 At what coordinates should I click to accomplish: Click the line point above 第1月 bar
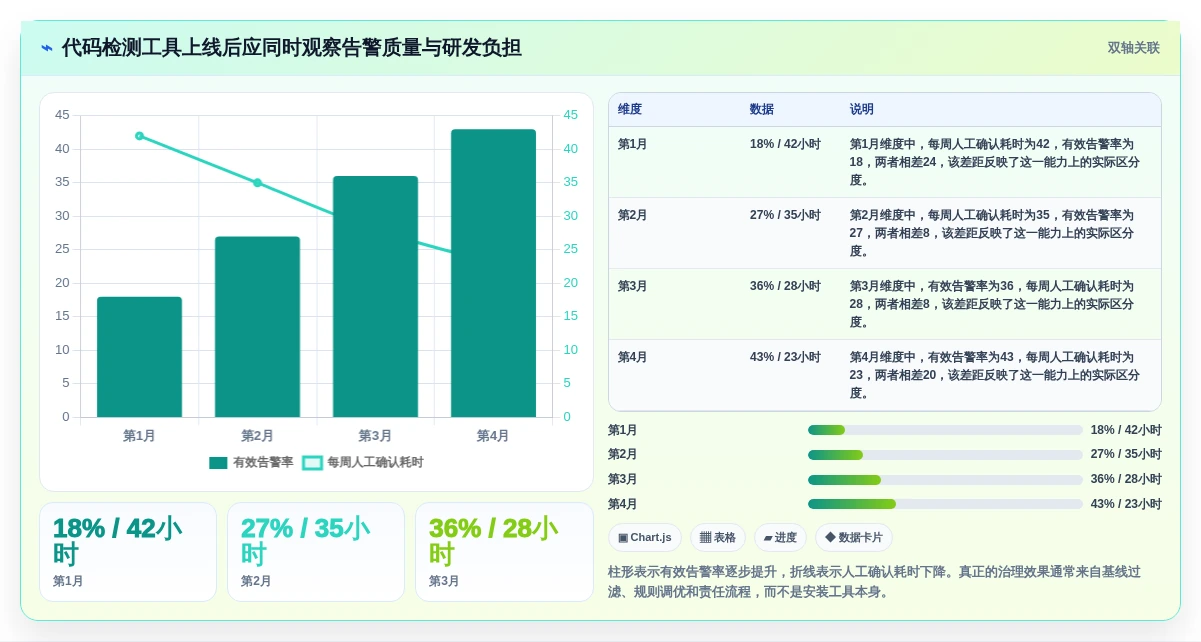139,136
